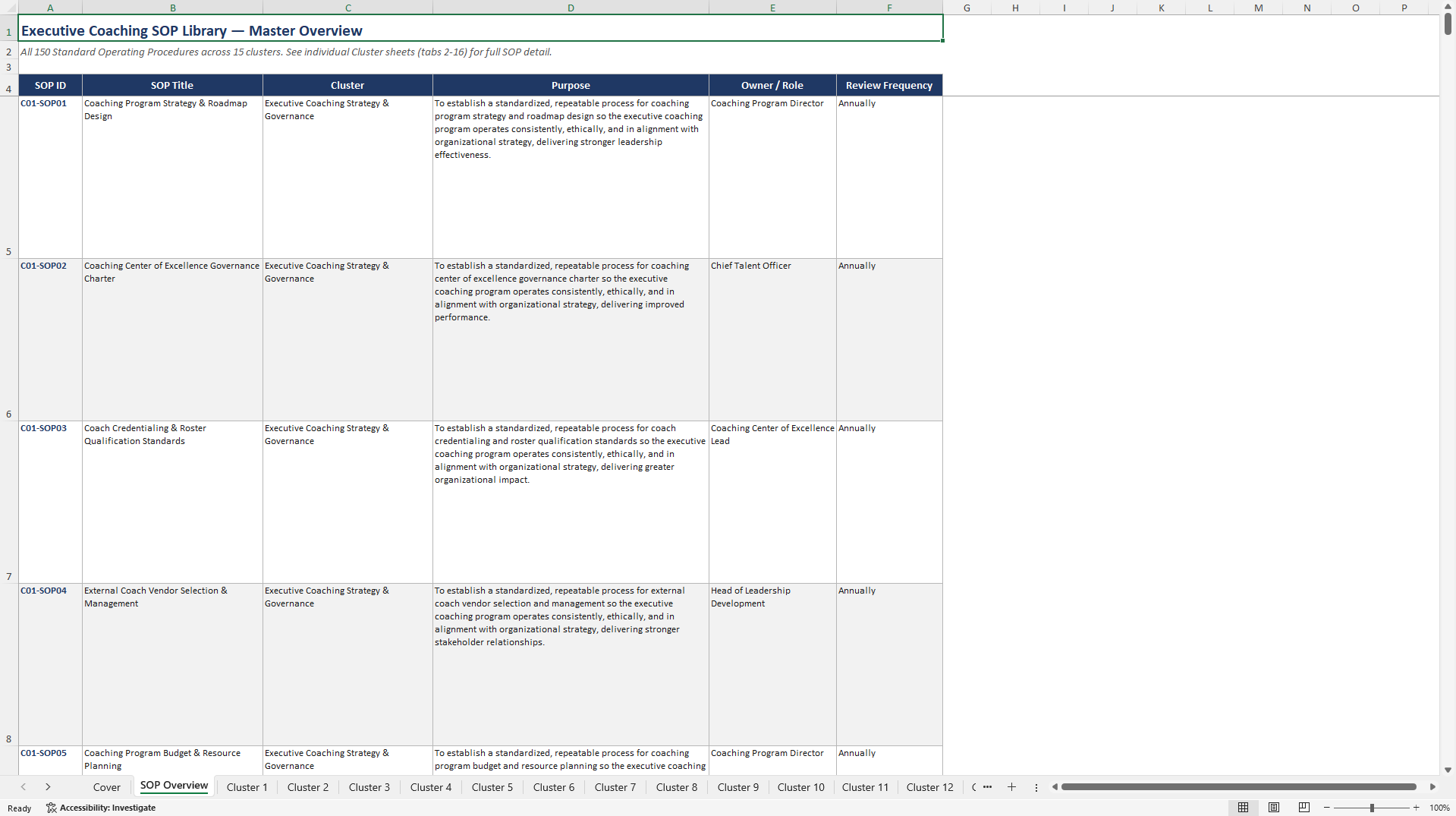The height and width of the screenshot is (816, 1456).
Task: Select column A header
Action: [x=50, y=8]
